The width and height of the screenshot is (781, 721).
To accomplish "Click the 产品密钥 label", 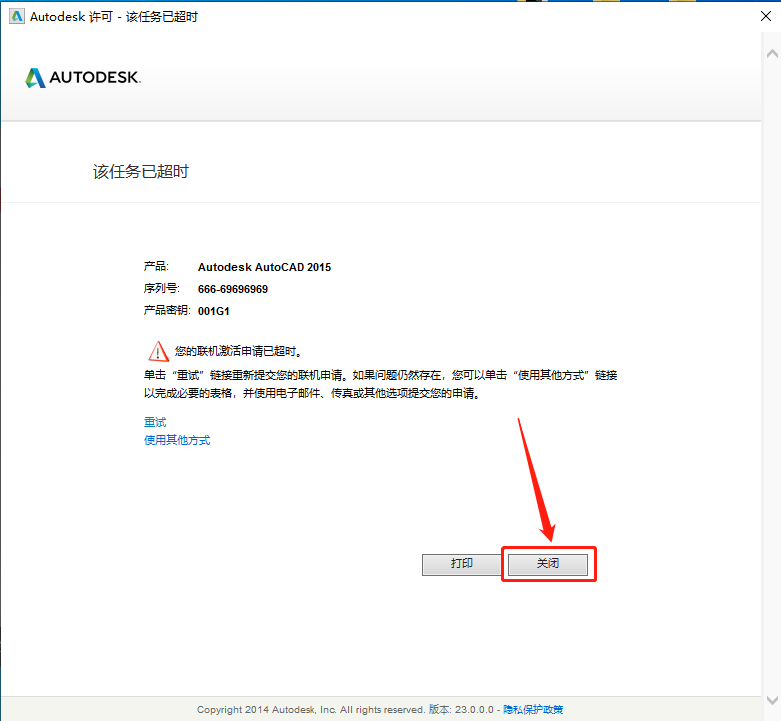I will click(167, 311).
